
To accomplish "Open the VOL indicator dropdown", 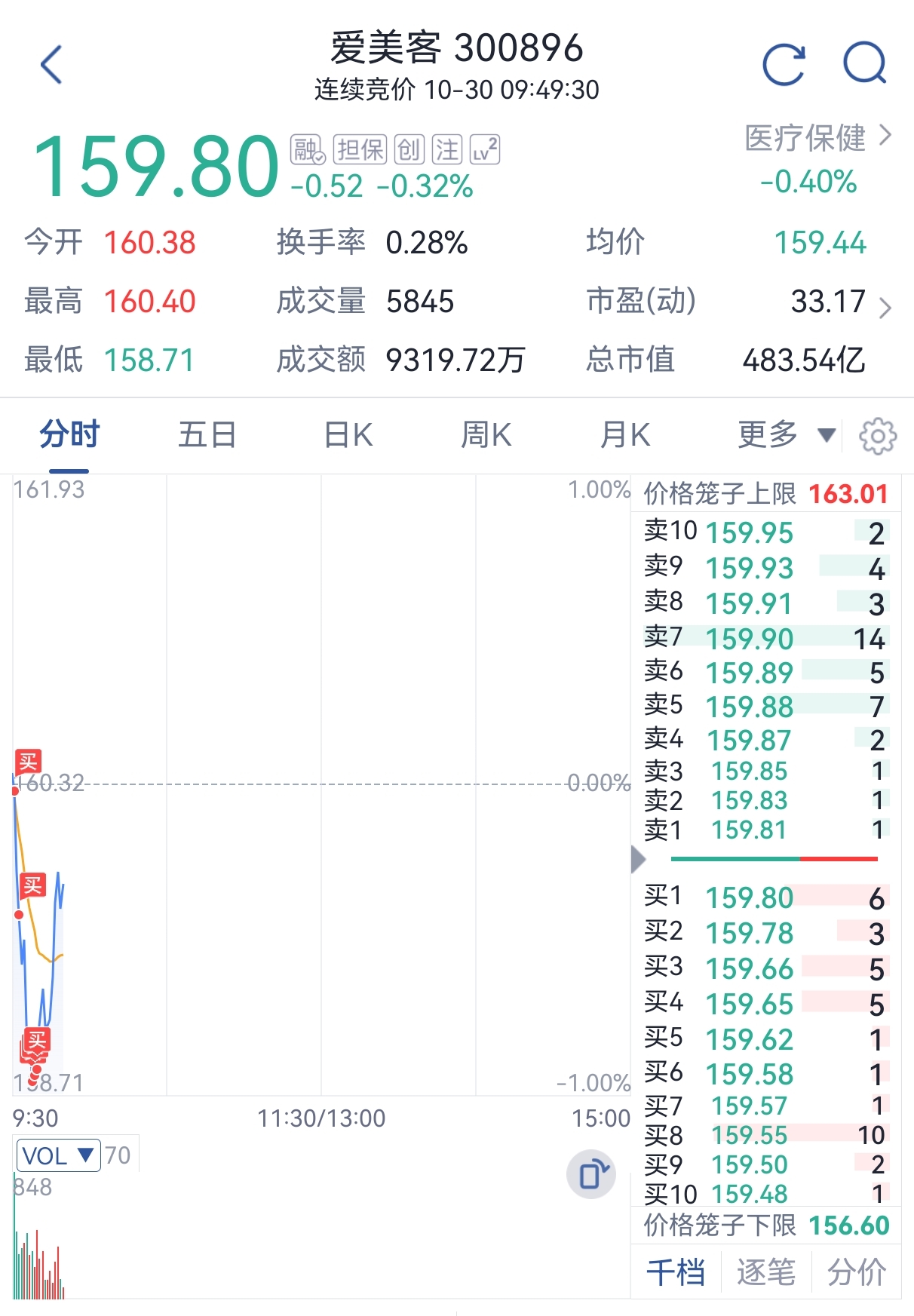I will 58,1155.
